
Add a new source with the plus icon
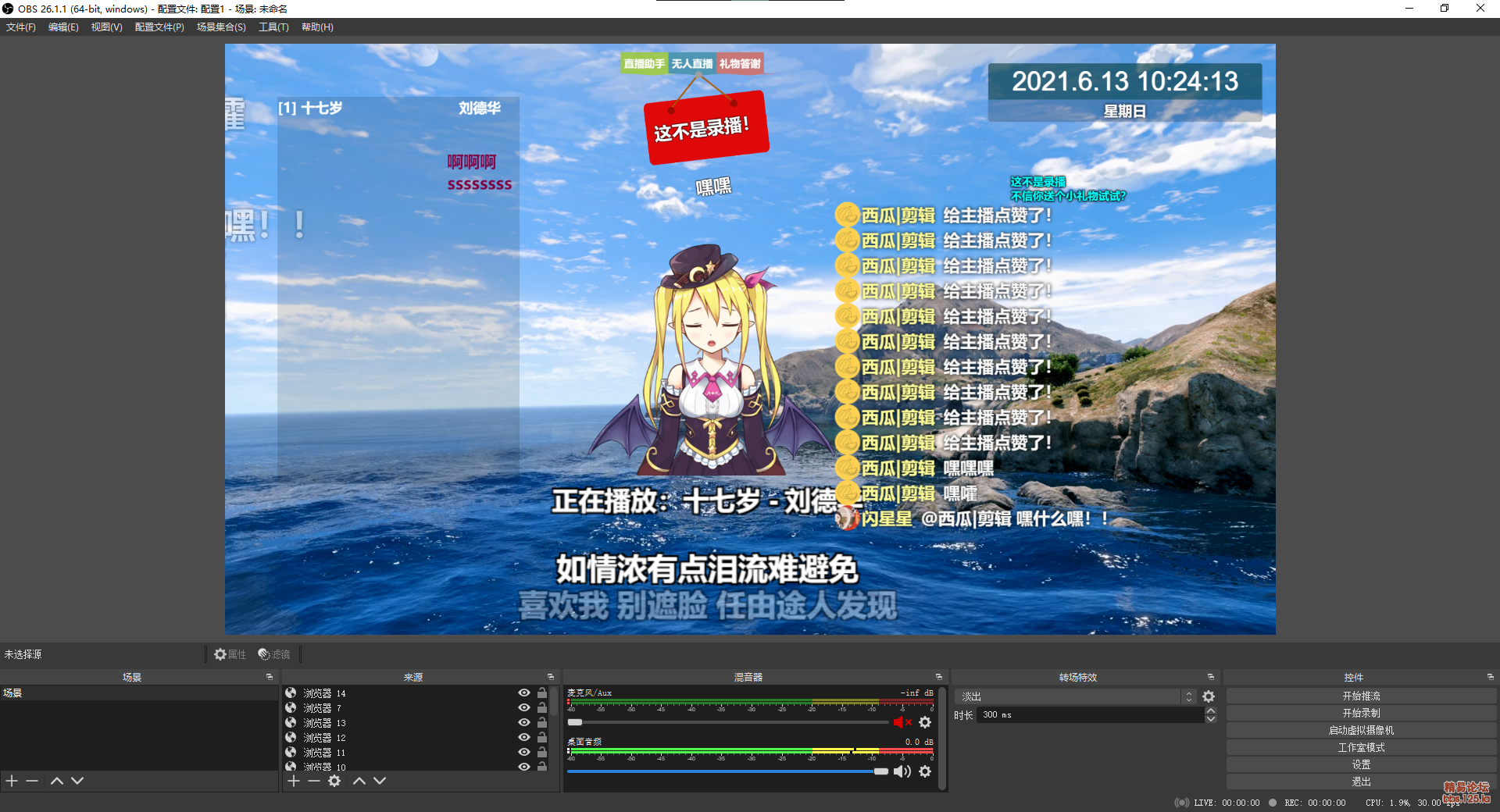pyautogui.click(x=294, y=781)
